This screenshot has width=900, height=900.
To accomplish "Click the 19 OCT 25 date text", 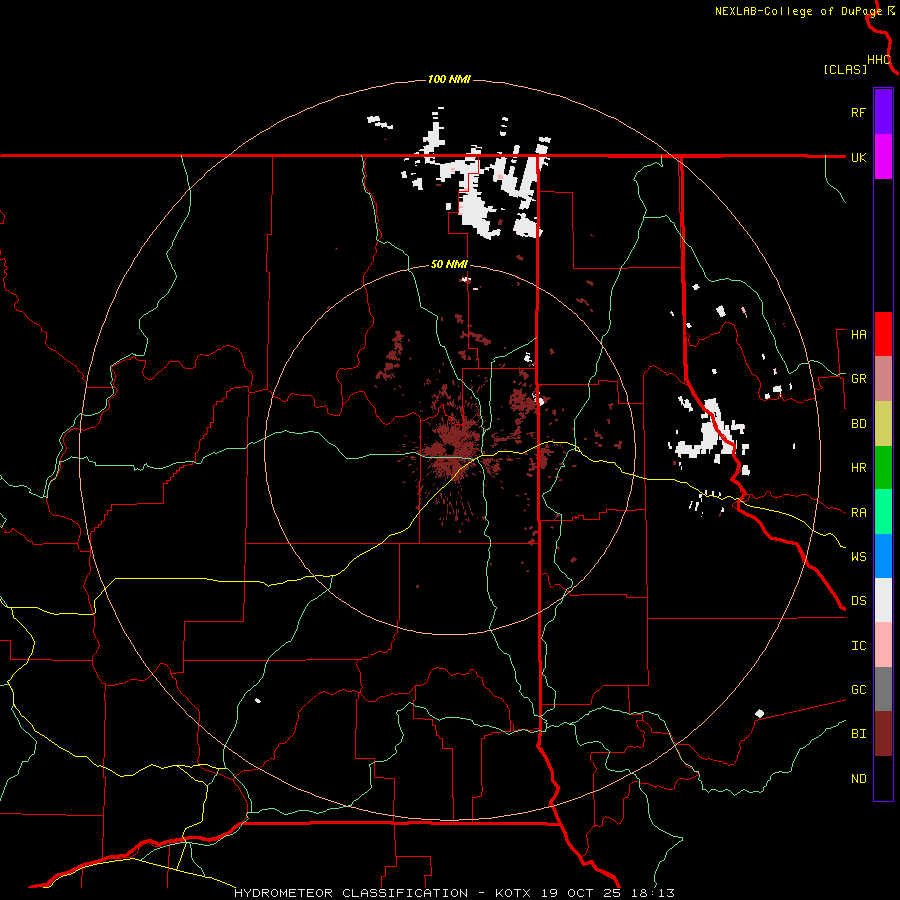I will point(580,893).
